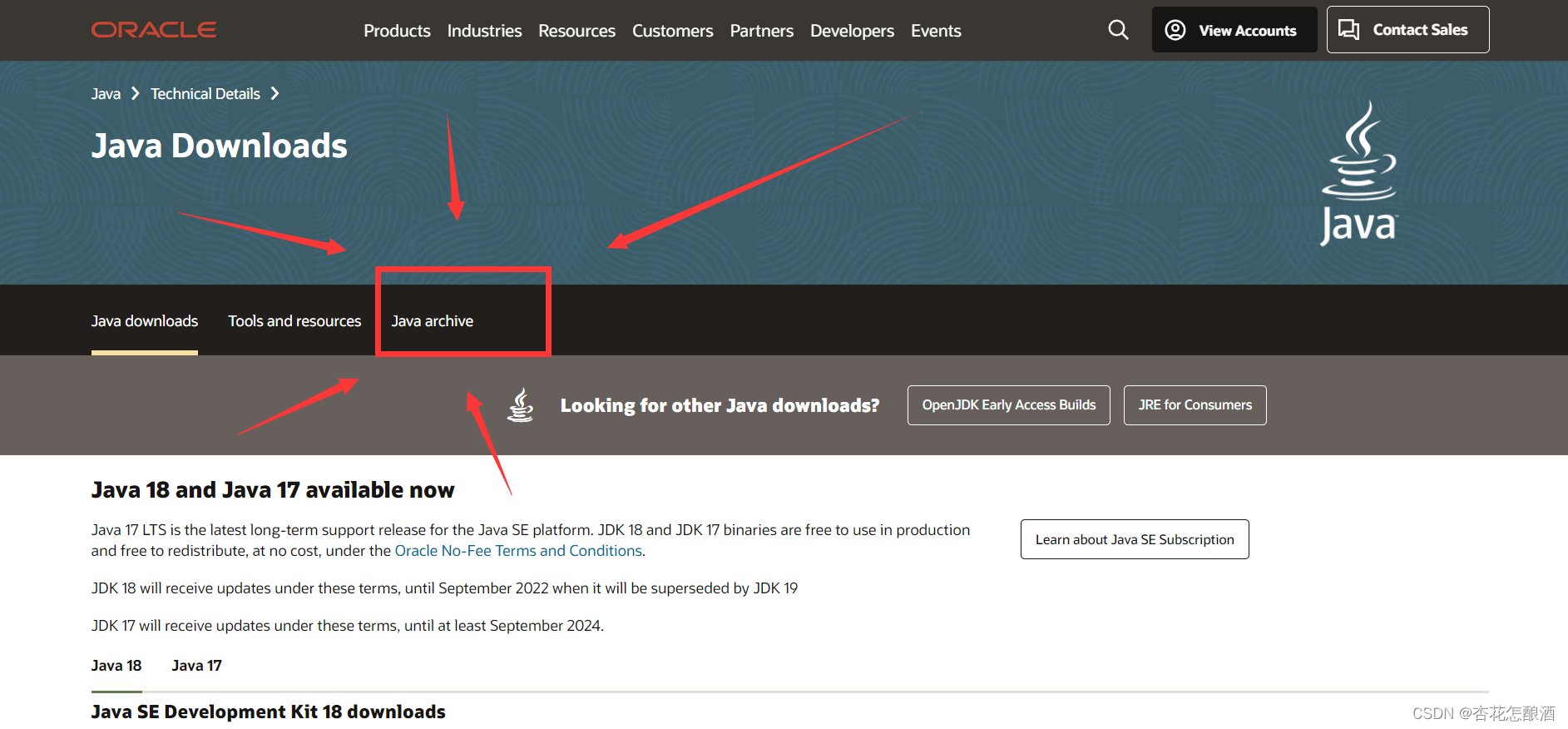Viewport: 1568px width, 729px height.
Task: Click the chevron after Technical Details breadcrumb
Action: [275, 93]
